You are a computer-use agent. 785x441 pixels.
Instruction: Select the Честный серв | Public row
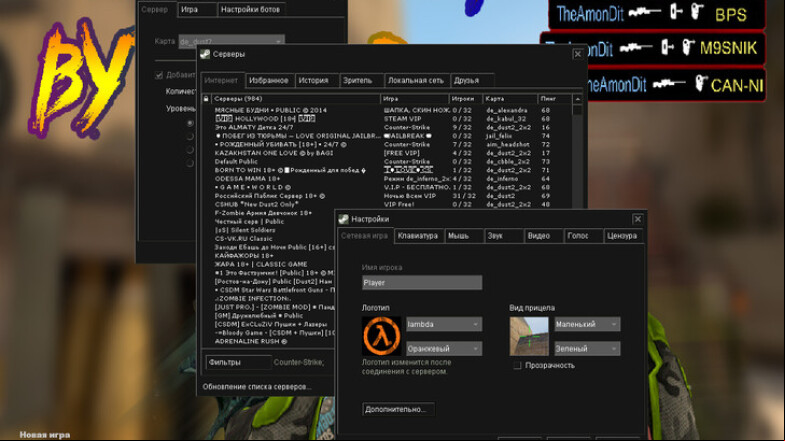(x=269, y=221)
